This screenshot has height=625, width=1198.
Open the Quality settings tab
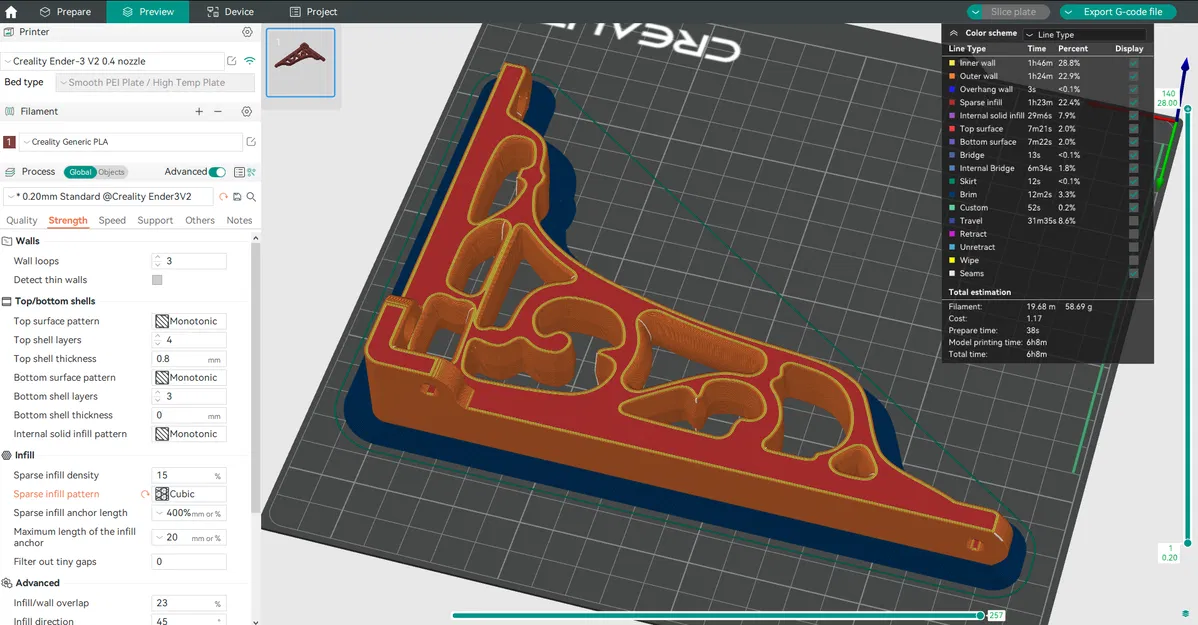coord(21,220)
